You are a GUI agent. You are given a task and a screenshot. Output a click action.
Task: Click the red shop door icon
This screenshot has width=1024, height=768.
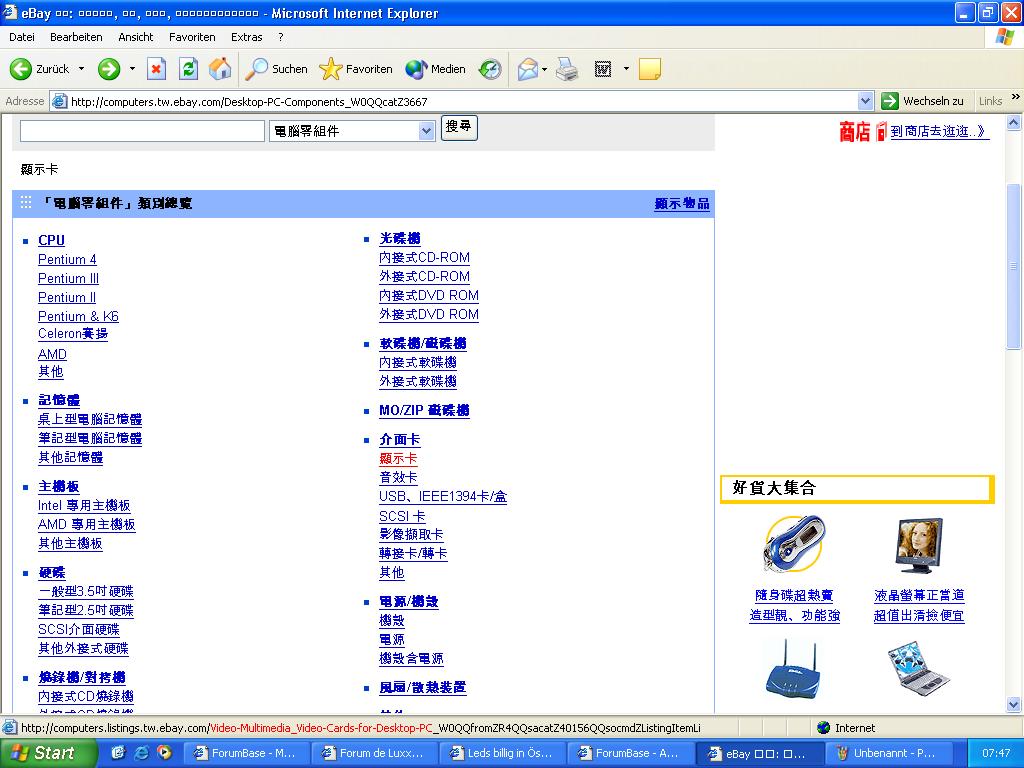coord(881,131)
